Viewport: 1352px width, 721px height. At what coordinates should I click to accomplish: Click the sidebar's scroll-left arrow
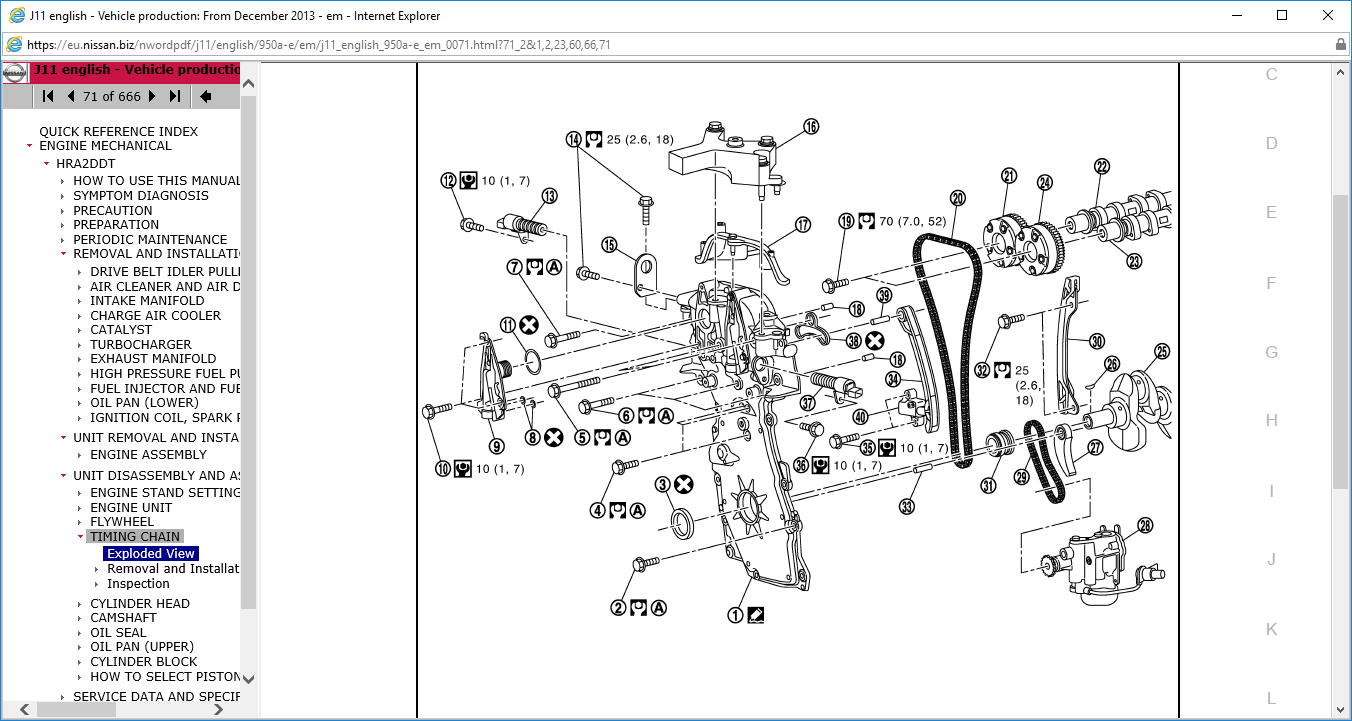[x=25, y=709]
